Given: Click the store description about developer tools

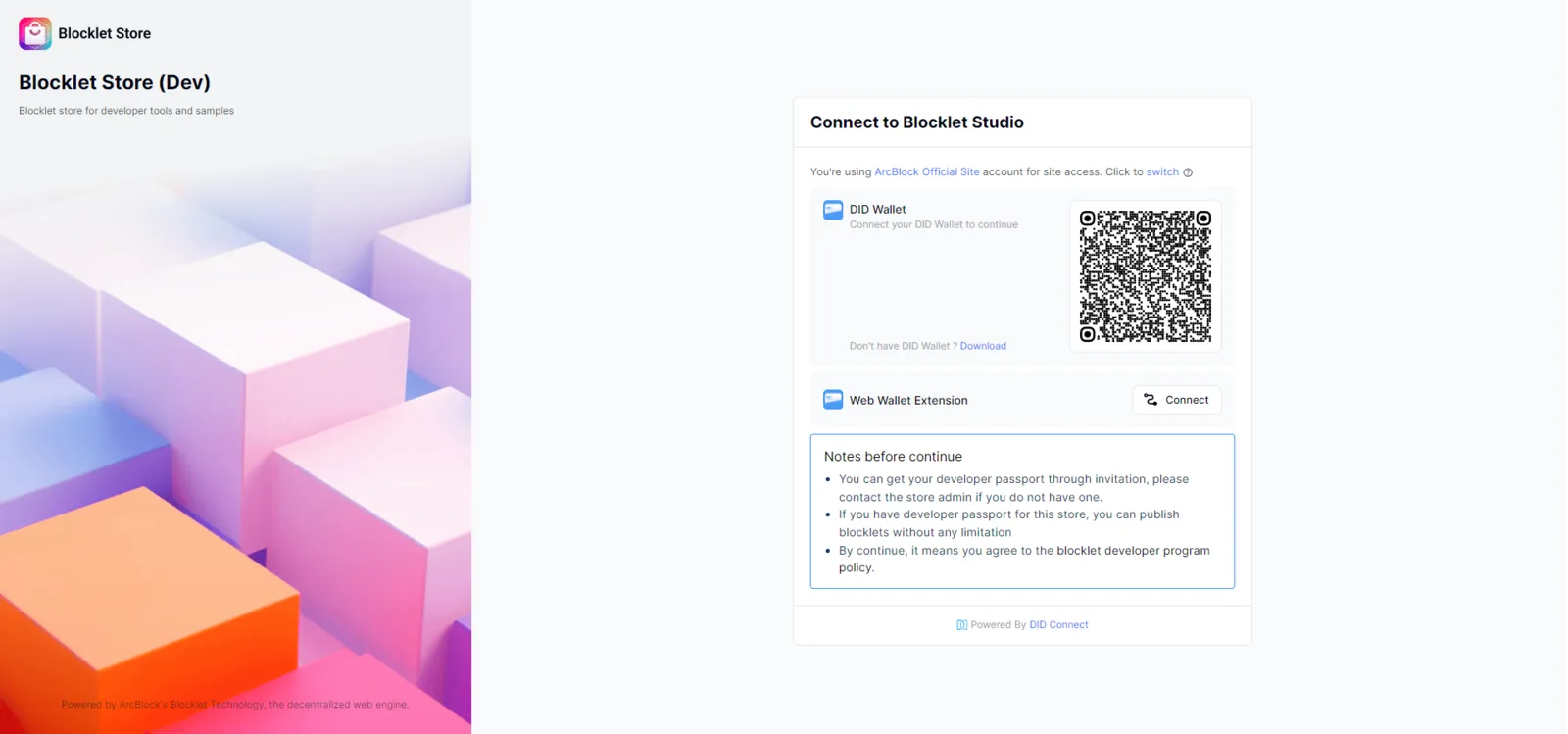Looking at the screenshot, I should [x=126, y=111].
